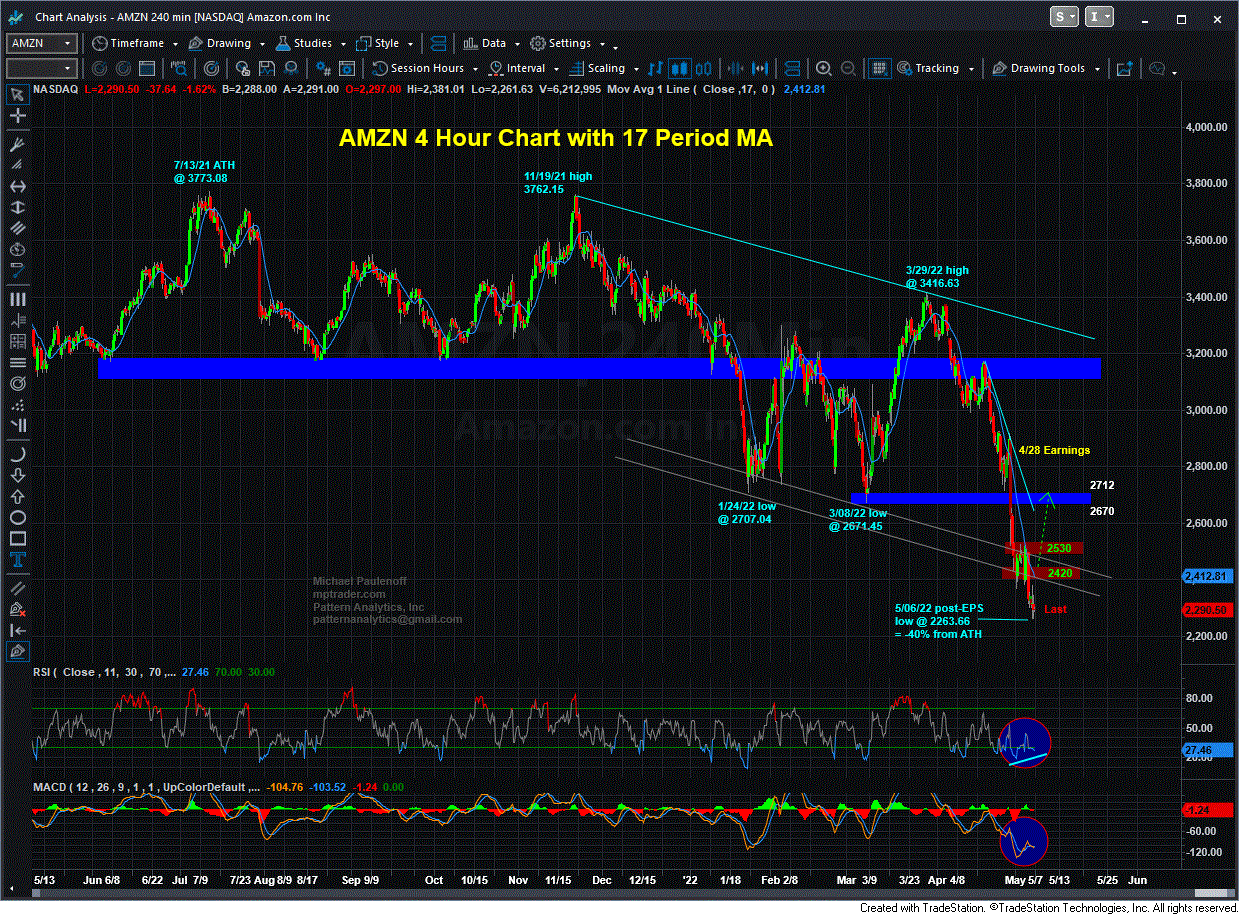Click the Mov Avg 1 Line label
The width and height of the screenshot is (1239, 914).
(x=692, y=88)
